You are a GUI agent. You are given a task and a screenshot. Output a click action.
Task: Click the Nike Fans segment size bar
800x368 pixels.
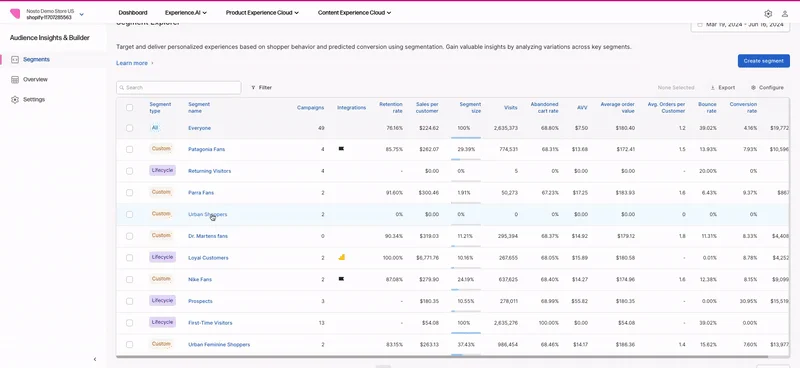[x=466, y=289]
